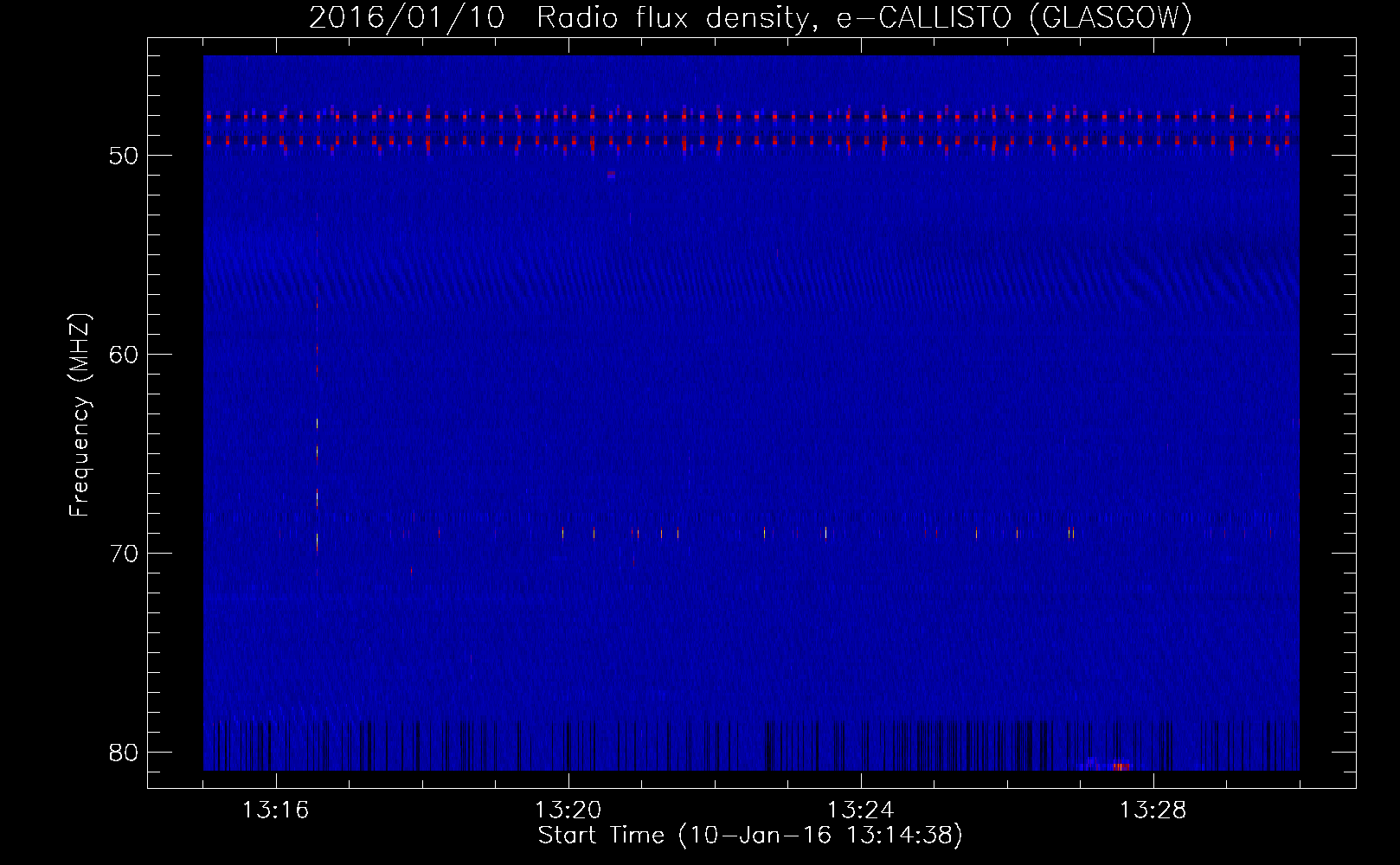The height and width of the screenshot is (865, 1400).
Task: Click the 13:28 time tick label
Action: pyautogui.click(x=1153, y=811)
